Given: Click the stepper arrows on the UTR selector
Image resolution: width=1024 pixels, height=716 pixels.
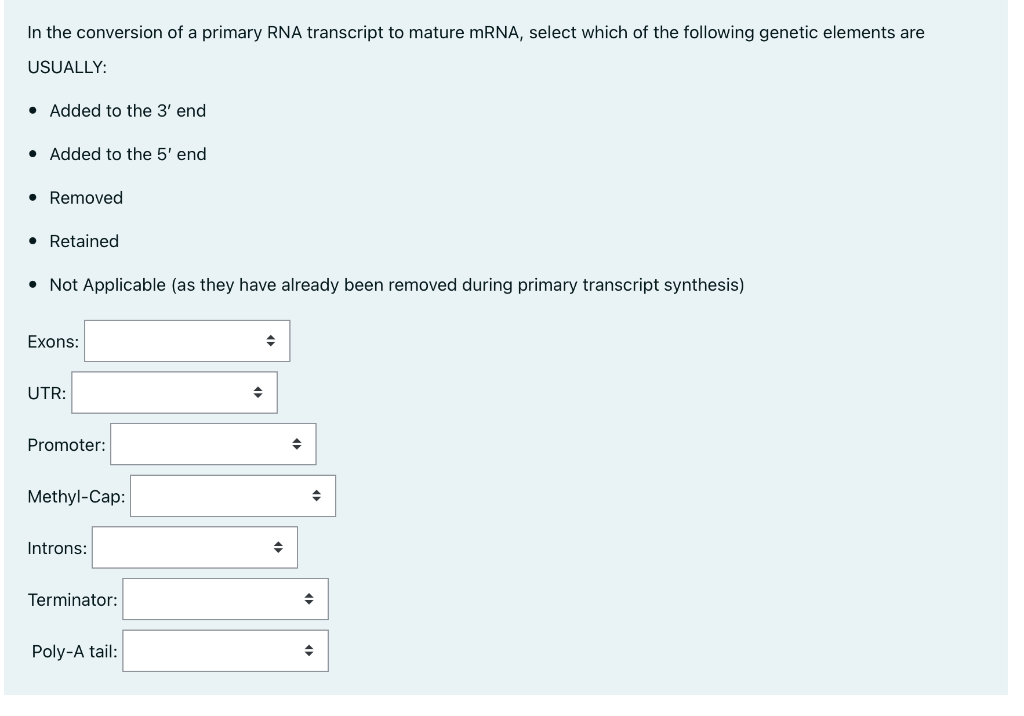Looking at the screenshot, I should 258,392.
